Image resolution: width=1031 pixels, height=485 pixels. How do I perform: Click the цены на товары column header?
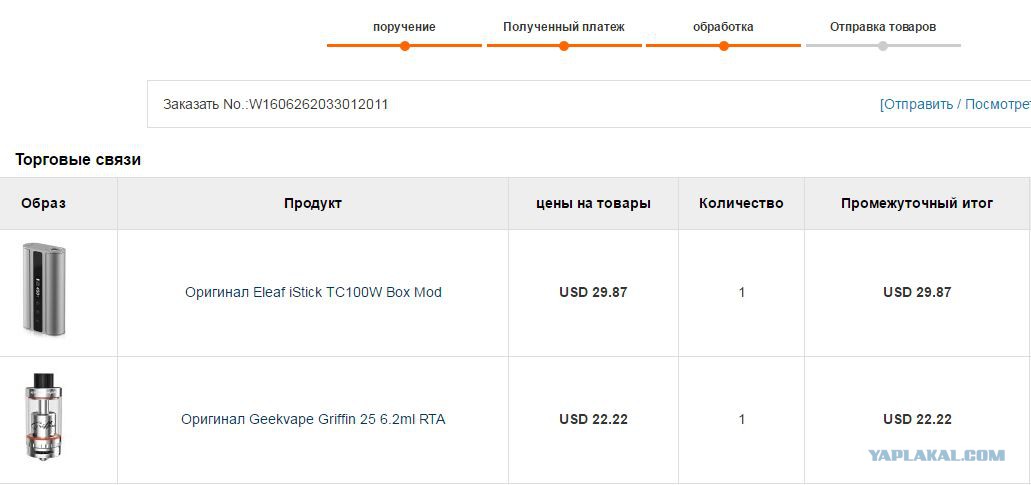pyautogui.click(x=593, y=204)
